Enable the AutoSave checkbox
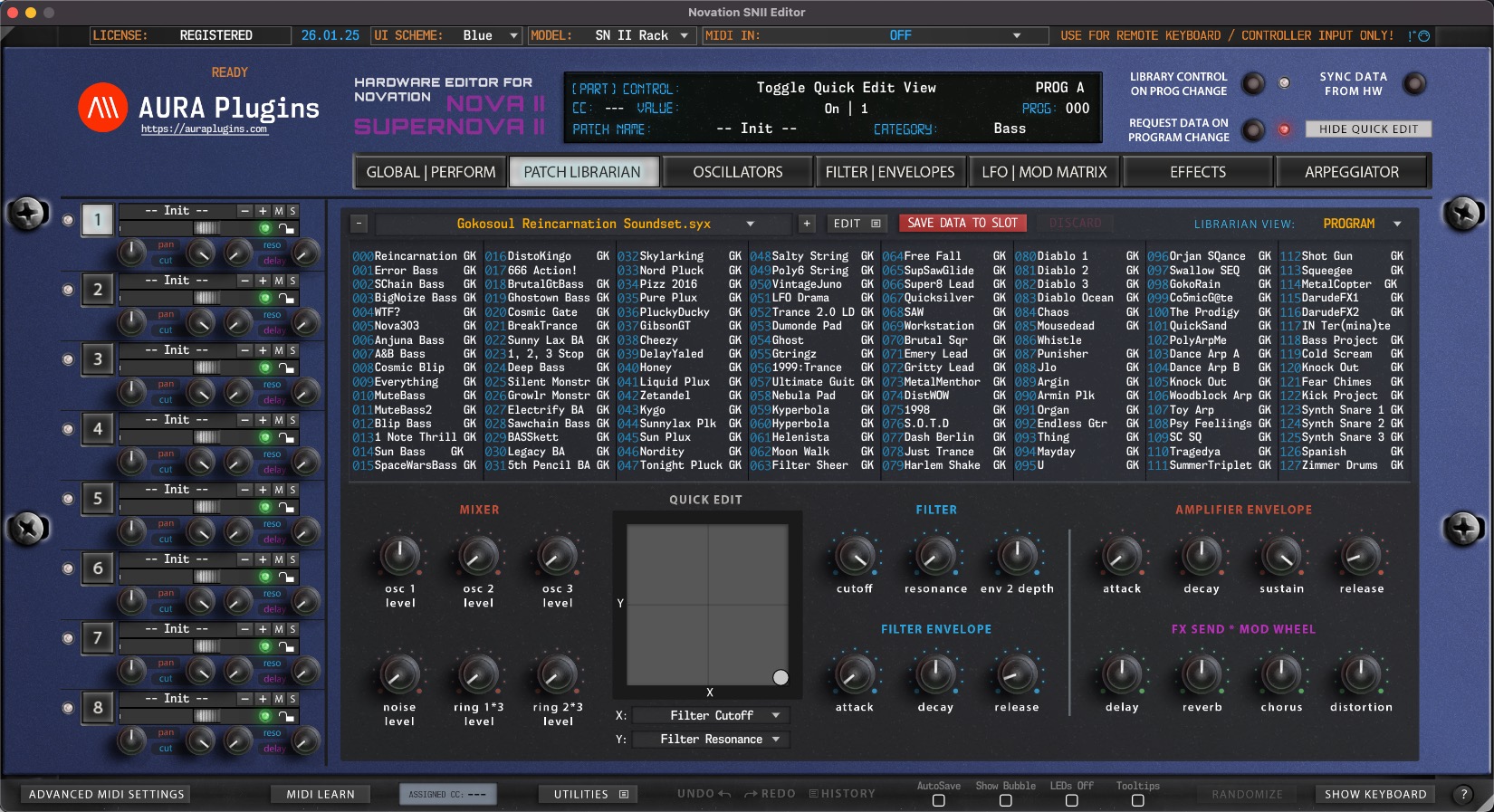This screenshot has width=1494, height=812. coord(938,800)
